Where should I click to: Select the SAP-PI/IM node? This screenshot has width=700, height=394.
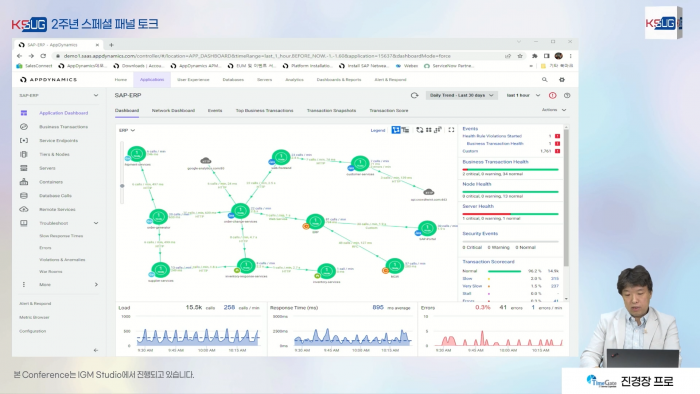(427, 228)
